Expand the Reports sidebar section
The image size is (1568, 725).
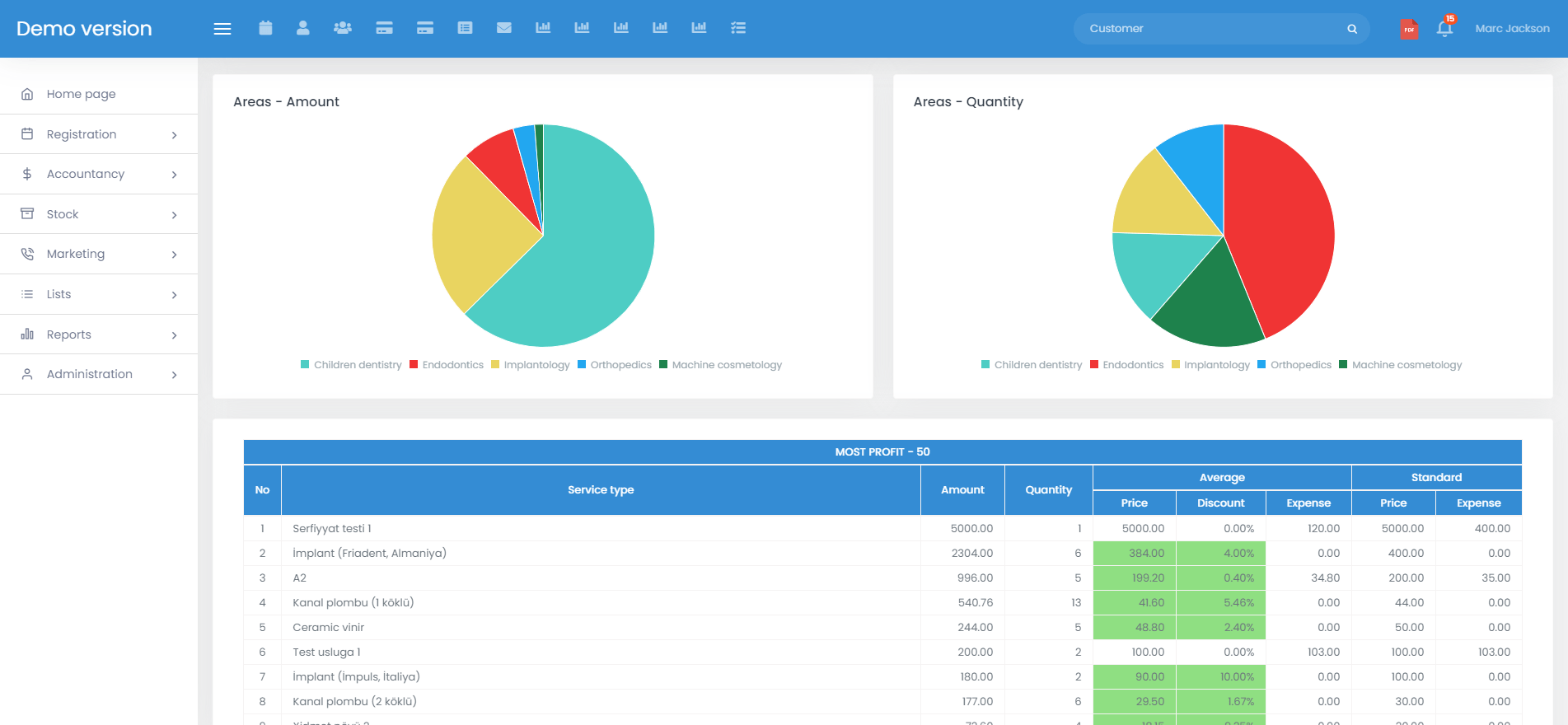[x=99, y=334]
